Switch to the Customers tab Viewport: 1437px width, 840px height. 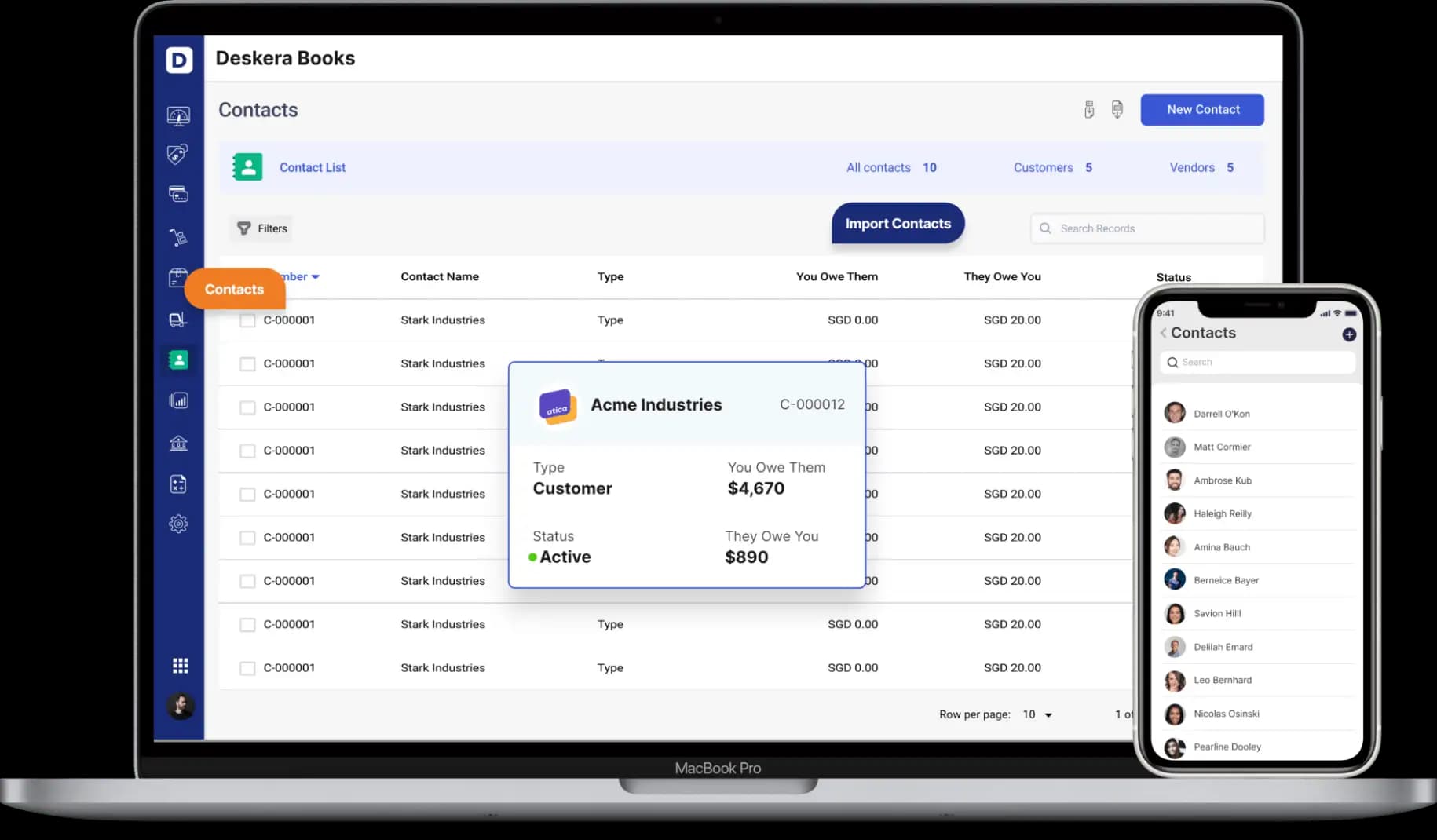click(1052, 167)
